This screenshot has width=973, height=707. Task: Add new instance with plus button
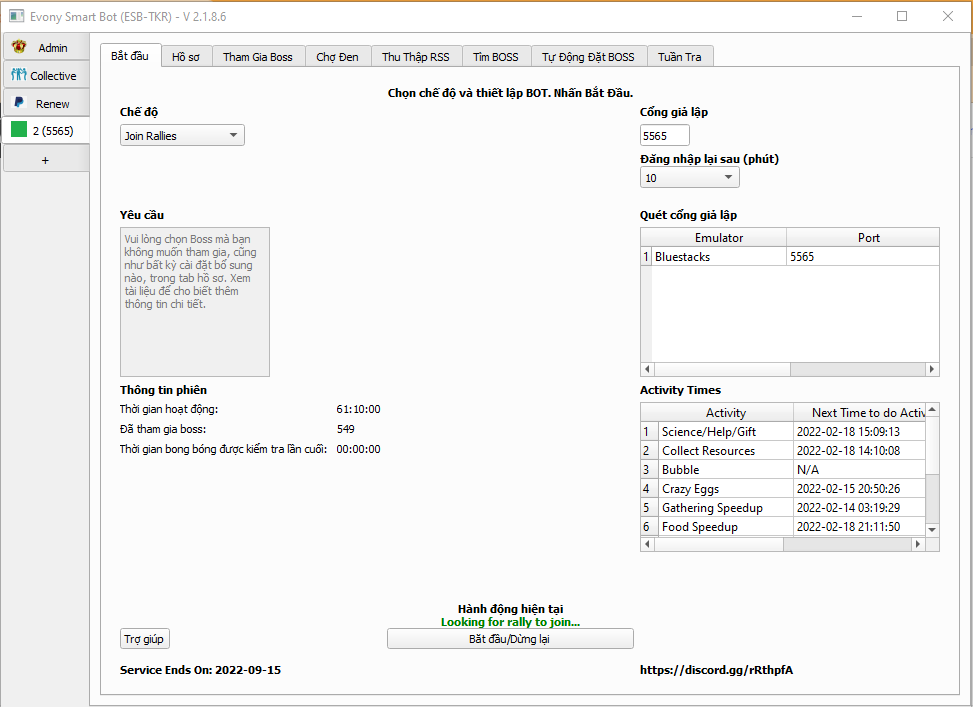(45, 160)
